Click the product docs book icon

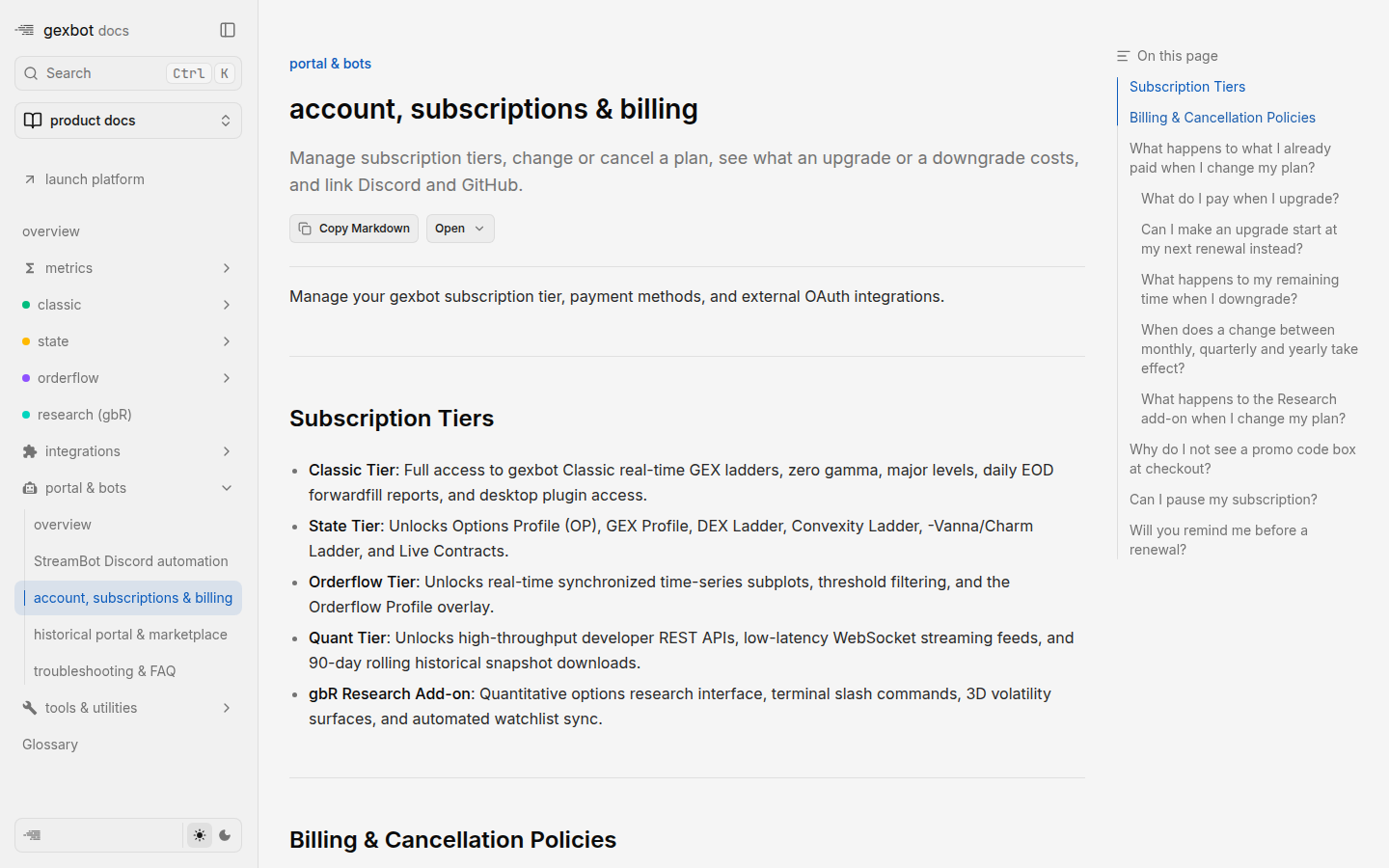point(33,121)
